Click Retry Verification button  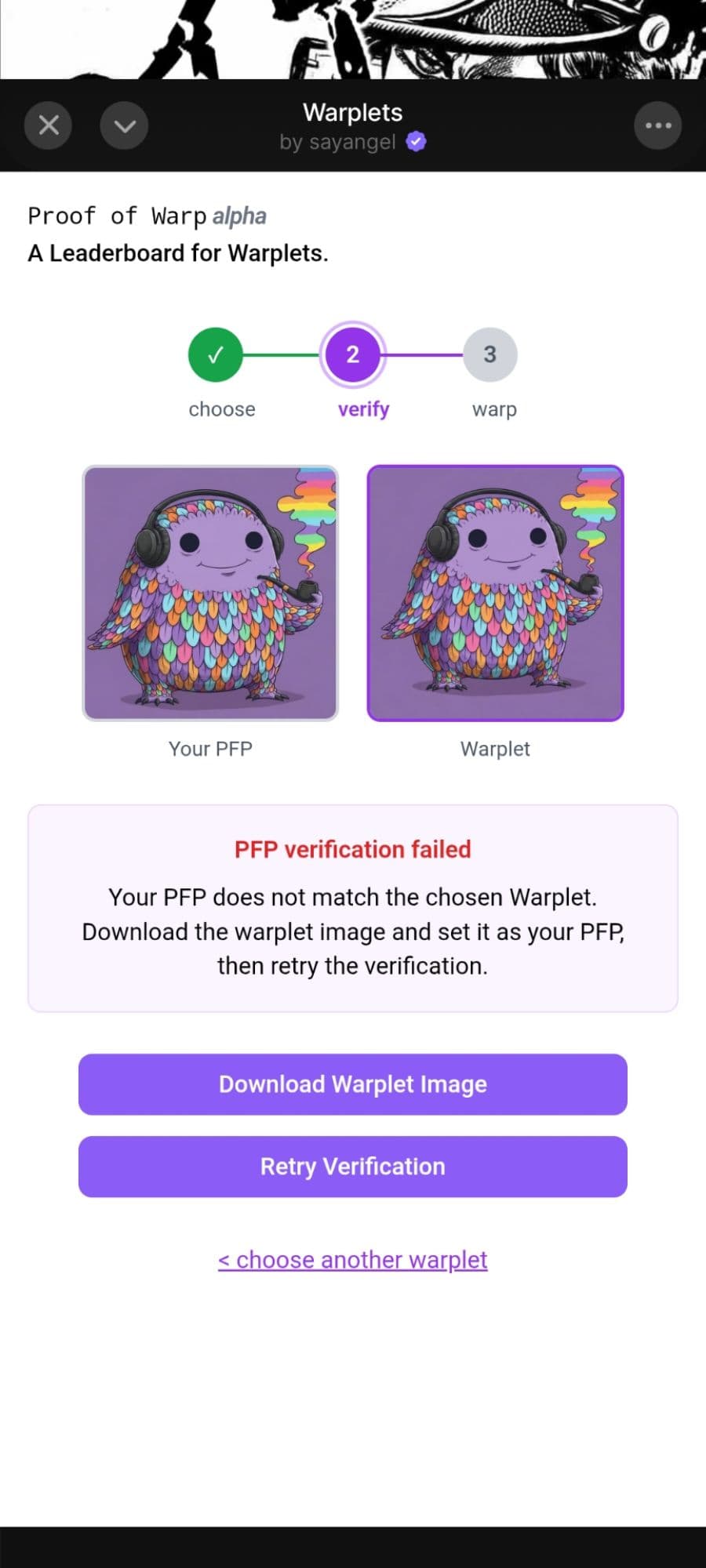(353, 1167)
